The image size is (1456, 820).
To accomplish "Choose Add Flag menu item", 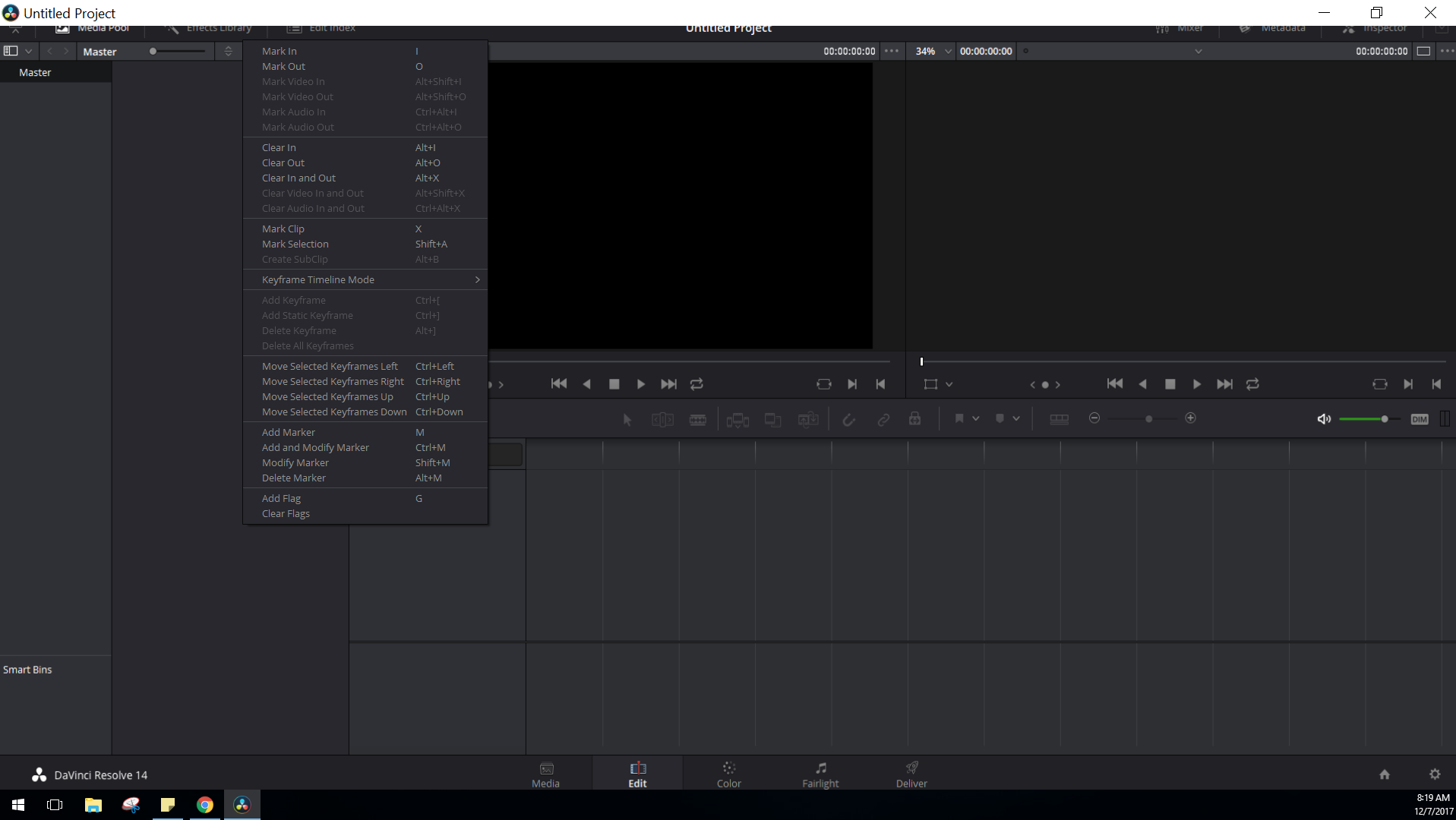I will coord(365,498).
